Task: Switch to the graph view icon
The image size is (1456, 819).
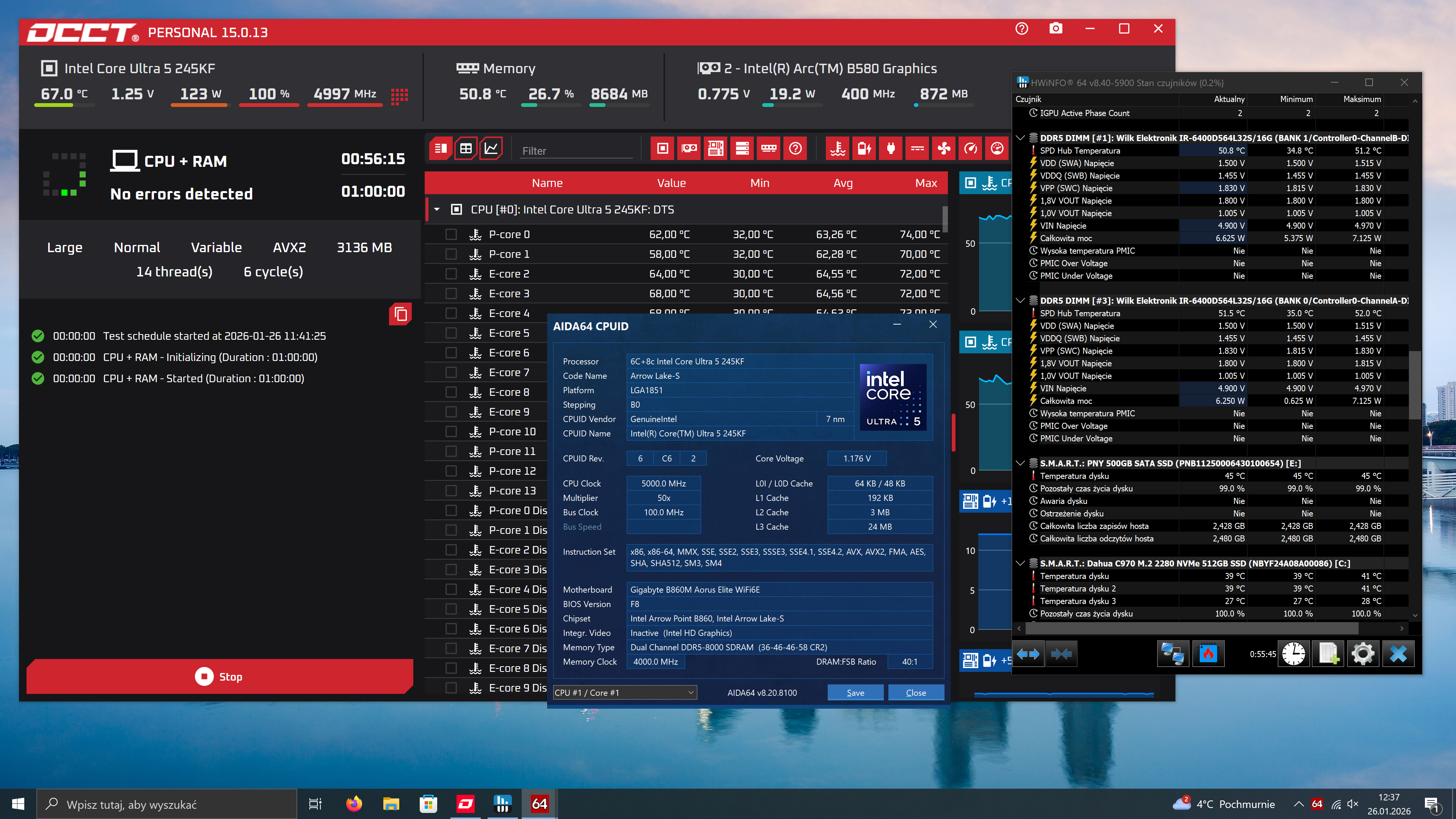Action: (x=491, y=149)
